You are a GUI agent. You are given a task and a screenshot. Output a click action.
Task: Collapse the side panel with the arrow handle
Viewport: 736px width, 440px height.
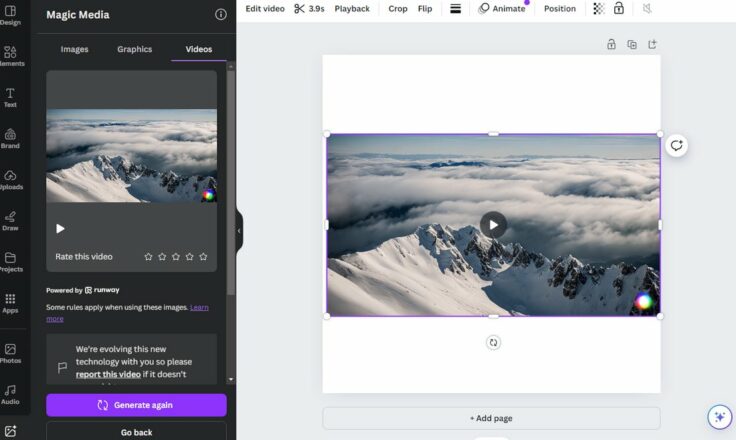(x=238, y=230)
